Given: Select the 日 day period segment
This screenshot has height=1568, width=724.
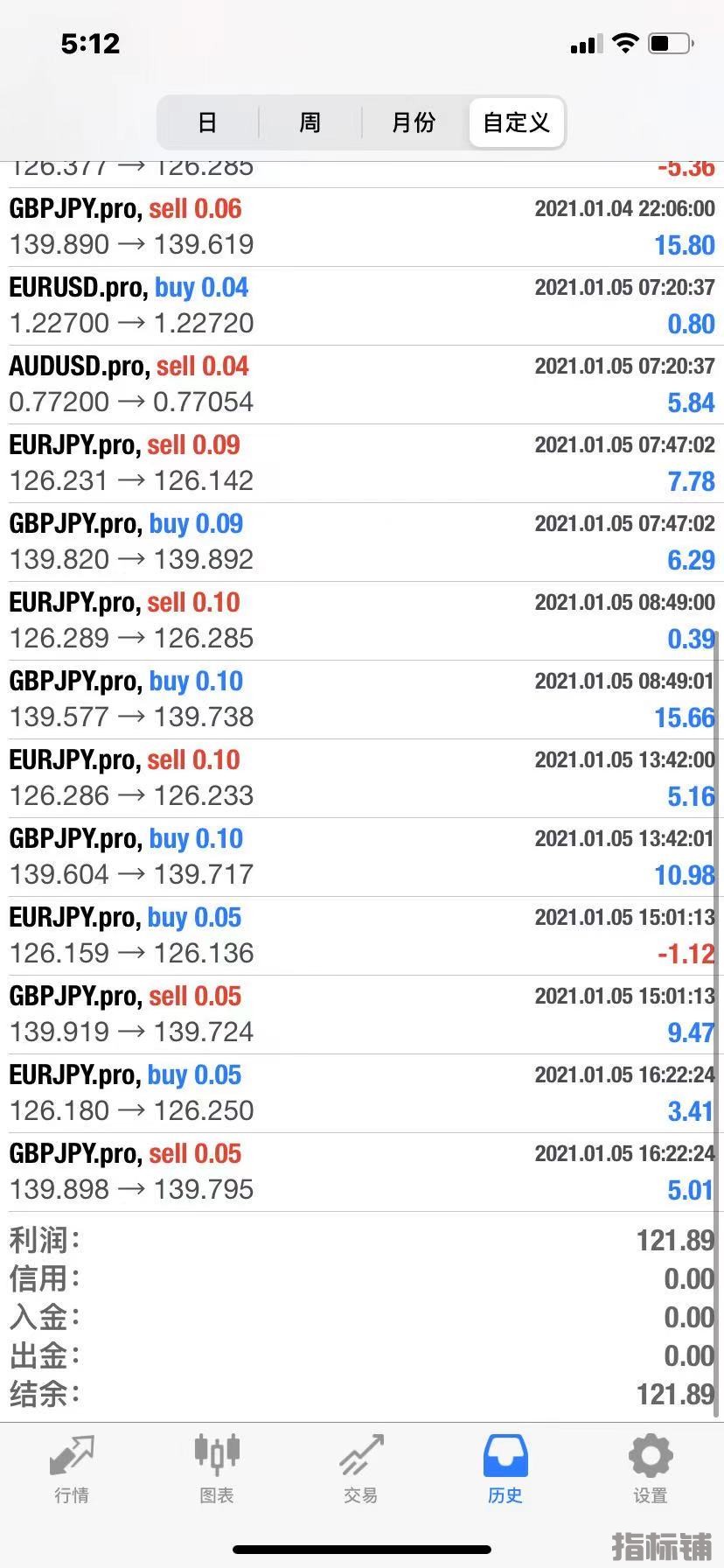Looking at the screenshot, I should click(207, 122).
